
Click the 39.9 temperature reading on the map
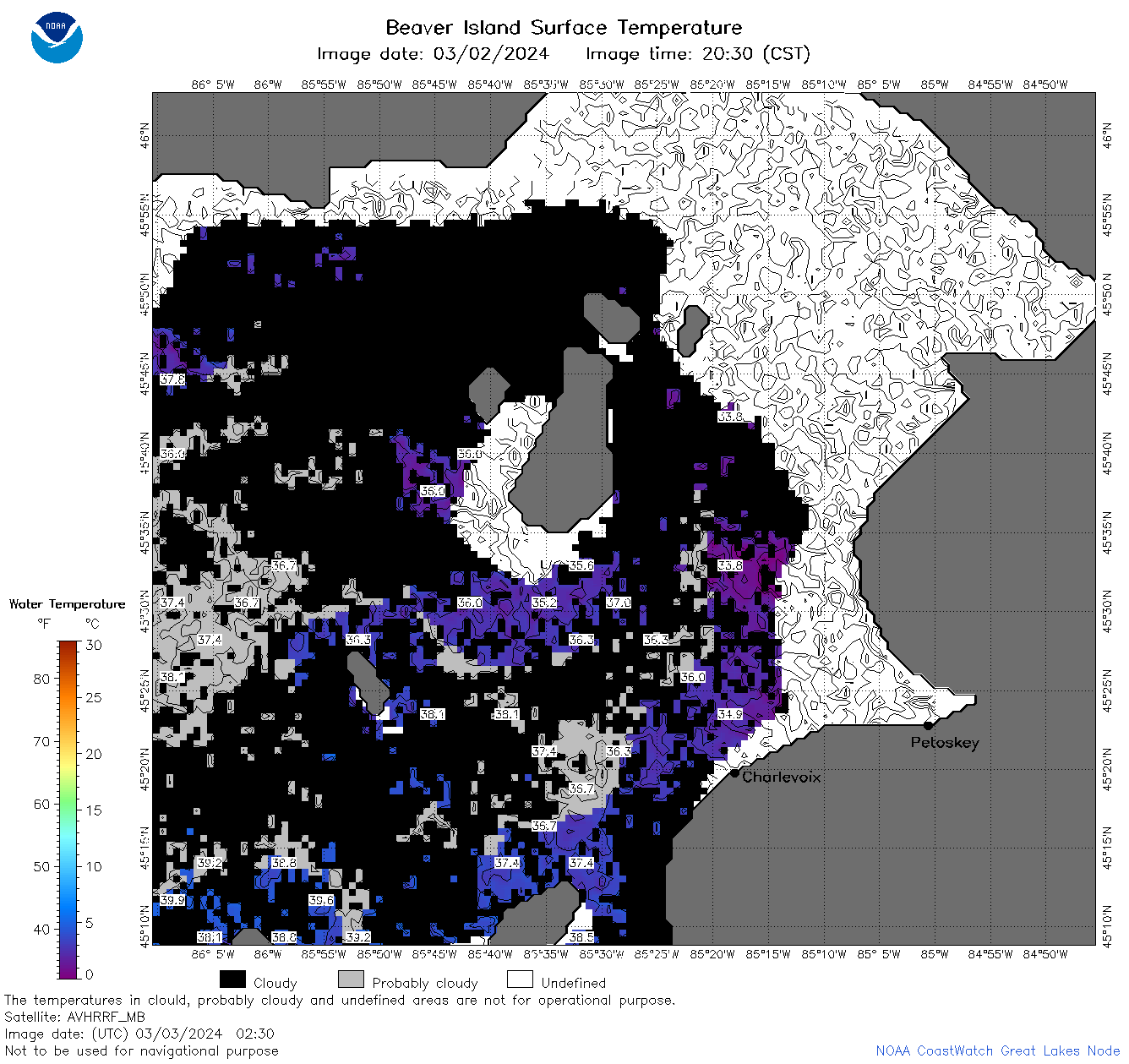click(172, 900)
